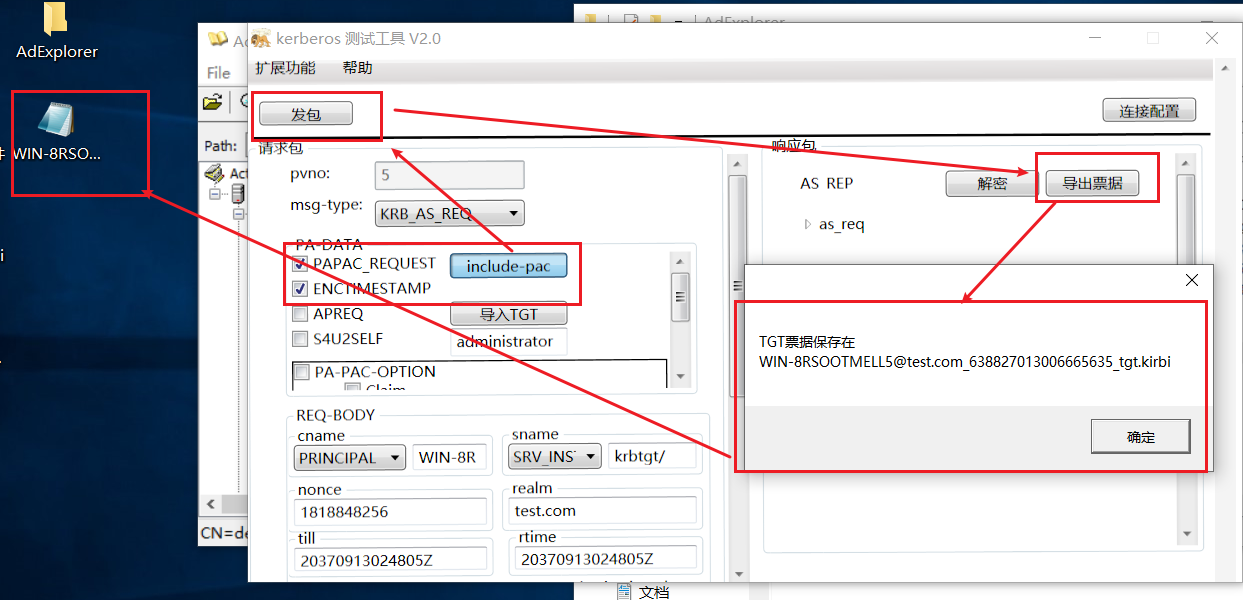Click the 文档 document icon at bottom
1243x600 pixels.
click(626, 592)
